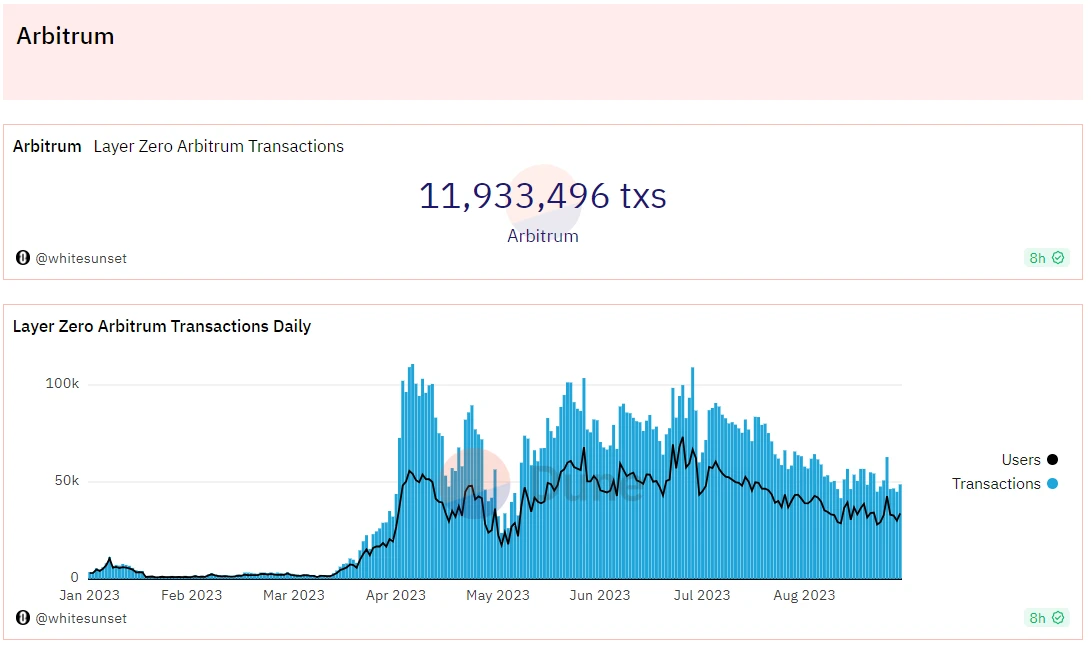Click the green checkmark icon in the chart panel
Screen dimensions: 1091x648
coord(1058,617)
